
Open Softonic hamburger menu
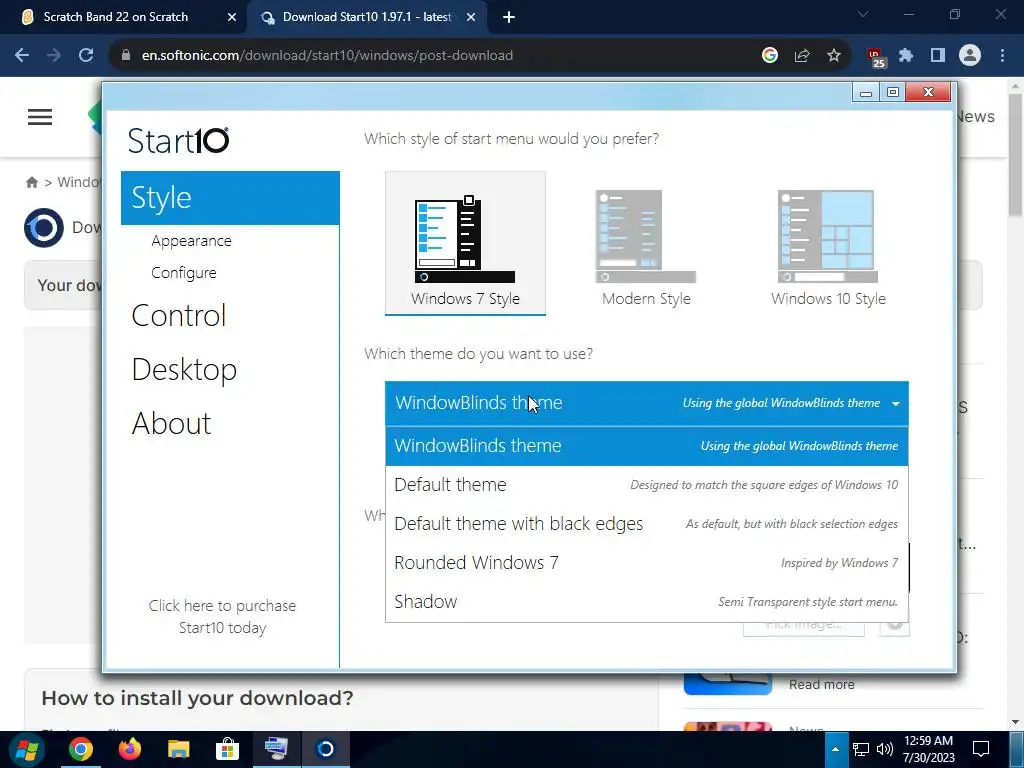(x=40, y=117)
